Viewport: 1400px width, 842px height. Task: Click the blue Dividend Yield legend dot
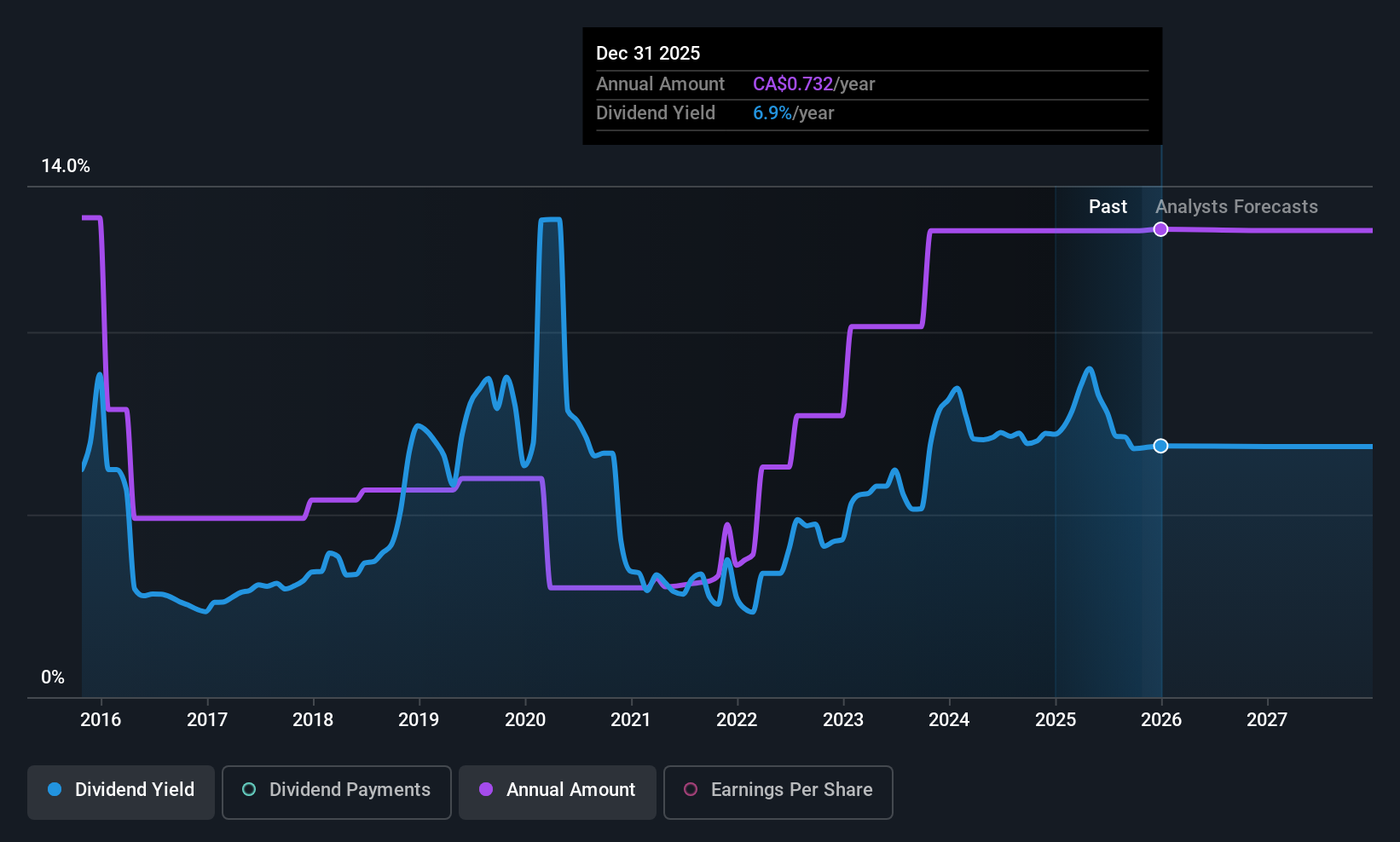point(55,790)
